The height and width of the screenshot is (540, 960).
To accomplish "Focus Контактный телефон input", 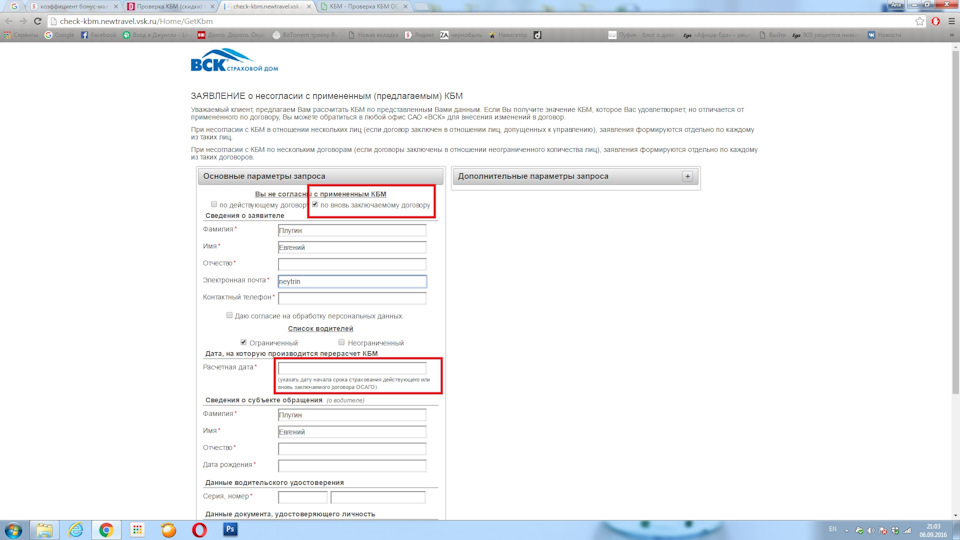I will pos(352,298).
